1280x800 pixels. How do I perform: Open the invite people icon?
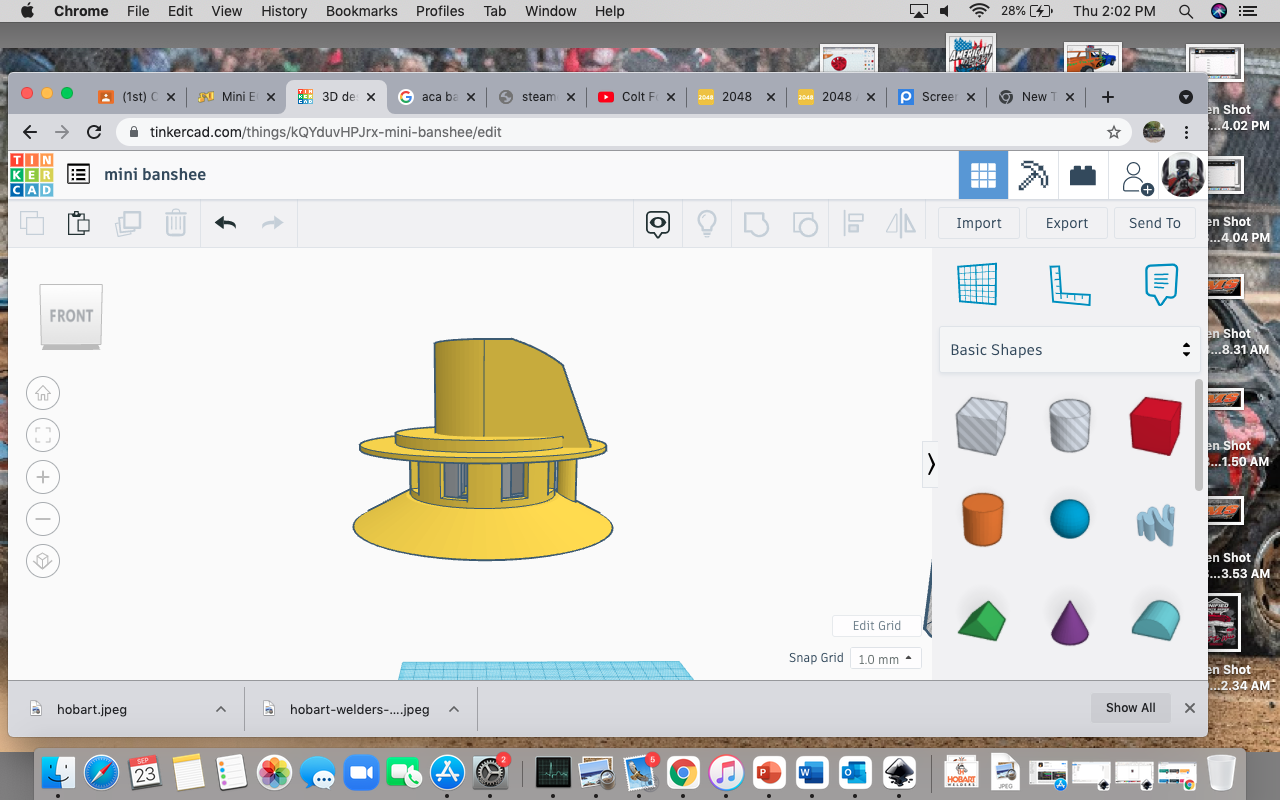point(1136,176)
